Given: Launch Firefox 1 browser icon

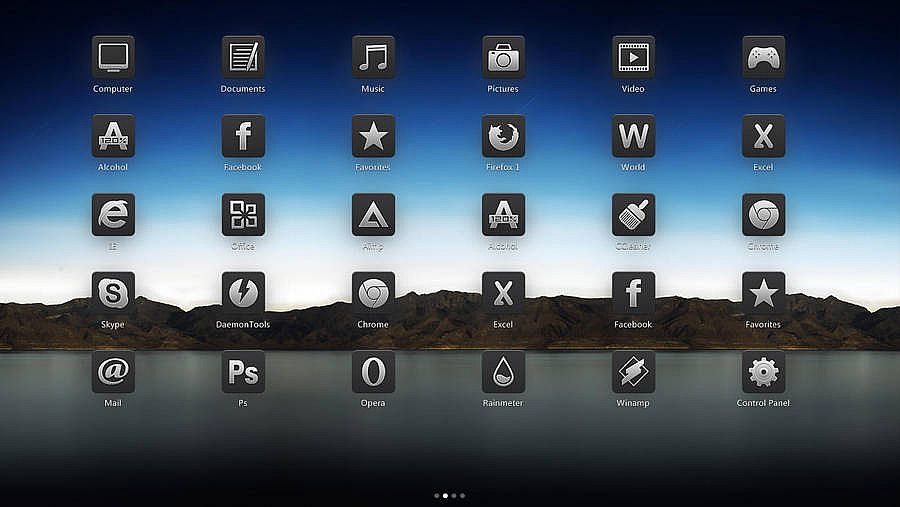Looking at the screenshot, I should pos(503,136).
